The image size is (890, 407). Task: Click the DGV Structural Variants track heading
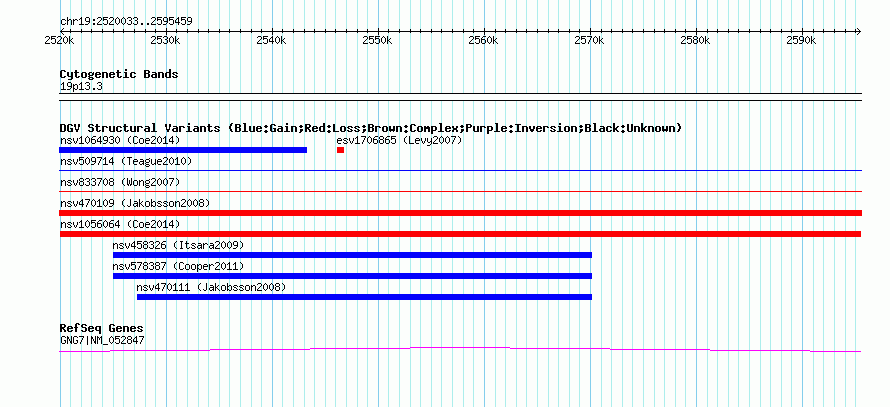tap(371, 128)
